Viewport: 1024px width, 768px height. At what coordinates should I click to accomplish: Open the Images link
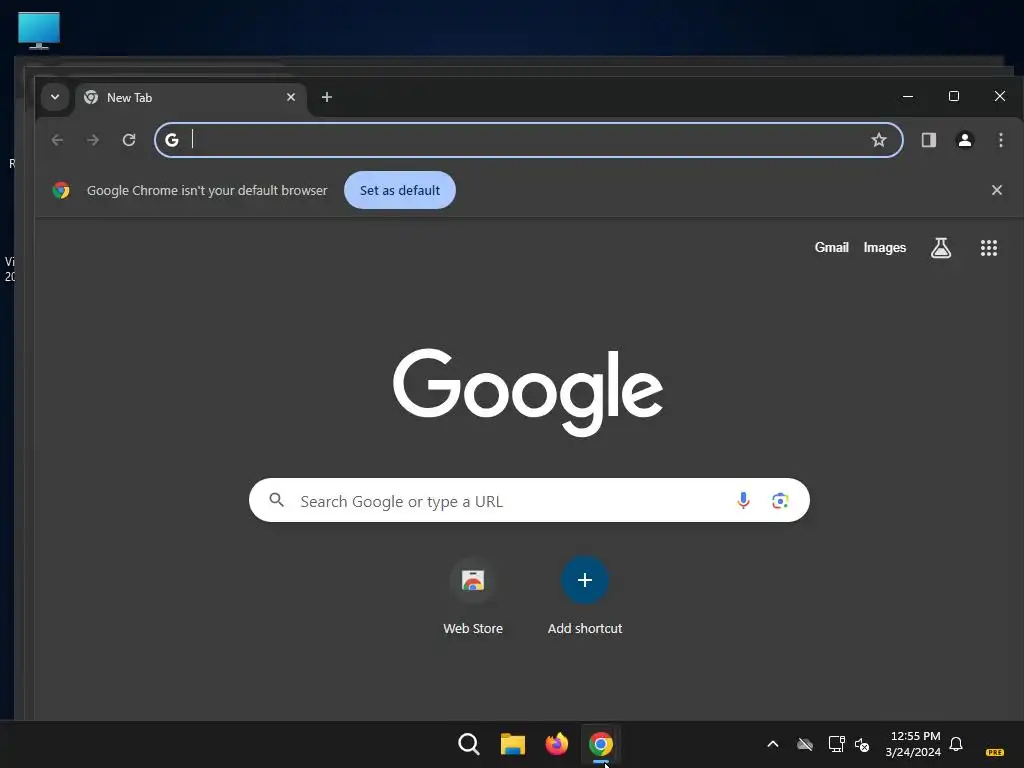pos(885,248)
